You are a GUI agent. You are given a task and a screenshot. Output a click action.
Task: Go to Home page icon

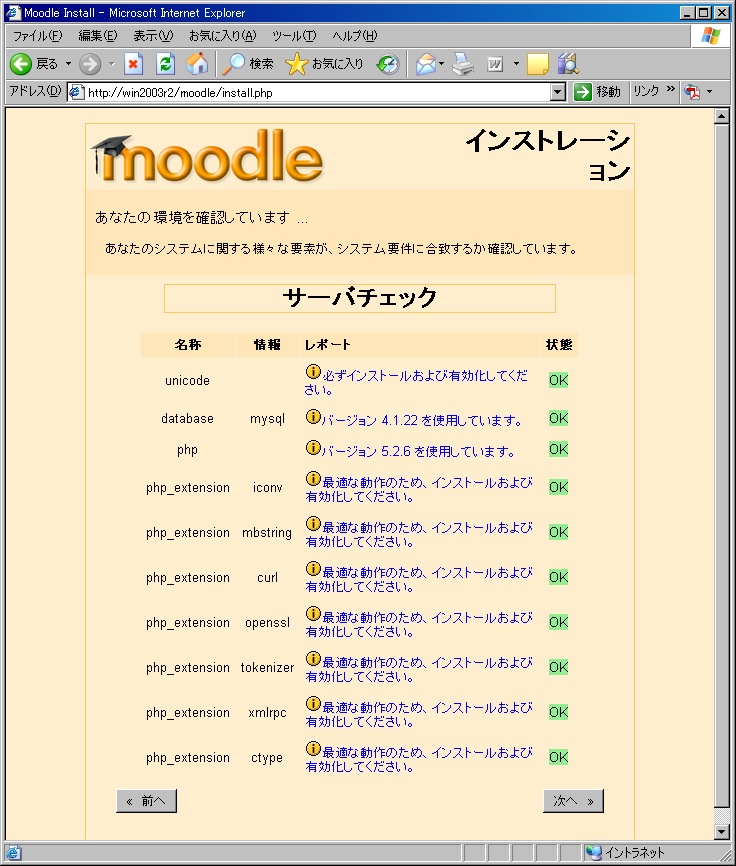click(197, 64)
